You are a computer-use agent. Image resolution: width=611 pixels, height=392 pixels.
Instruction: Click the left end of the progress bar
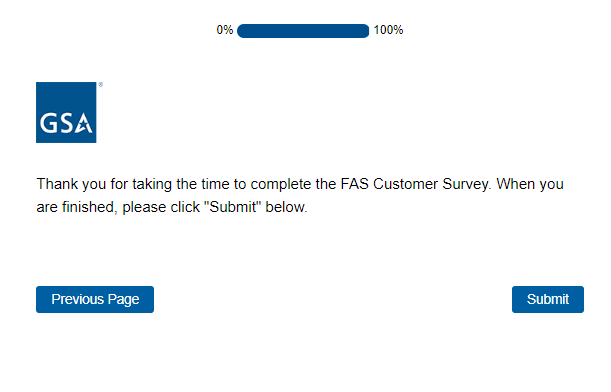(240, 31)
